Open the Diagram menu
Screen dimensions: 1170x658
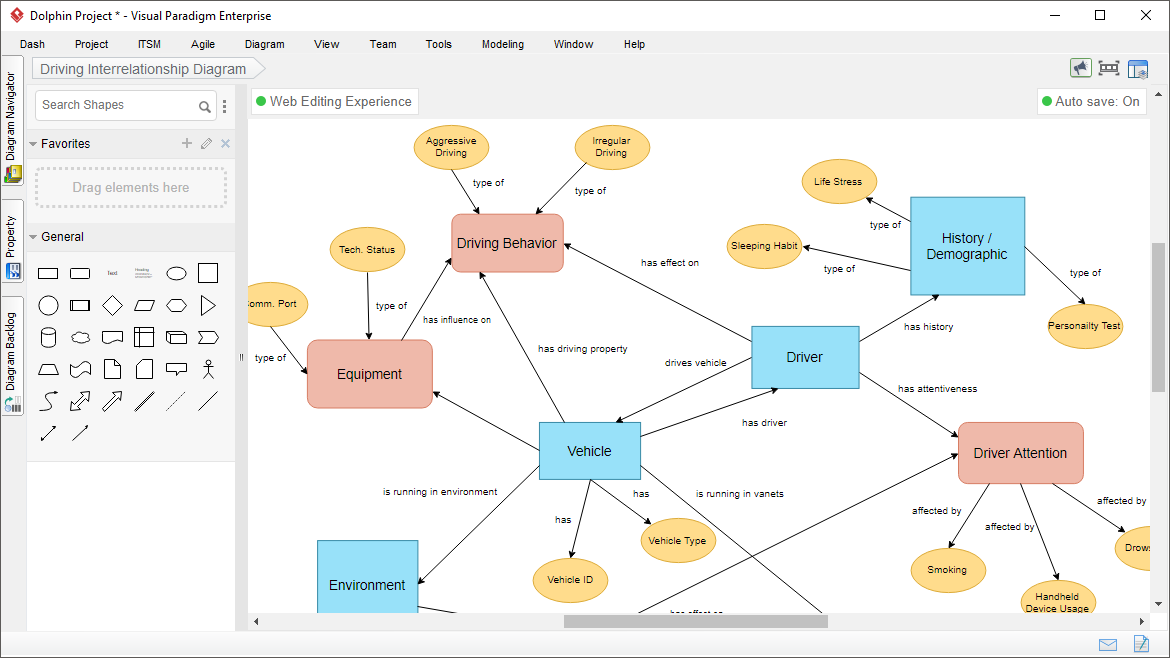(x=264, y=44)
